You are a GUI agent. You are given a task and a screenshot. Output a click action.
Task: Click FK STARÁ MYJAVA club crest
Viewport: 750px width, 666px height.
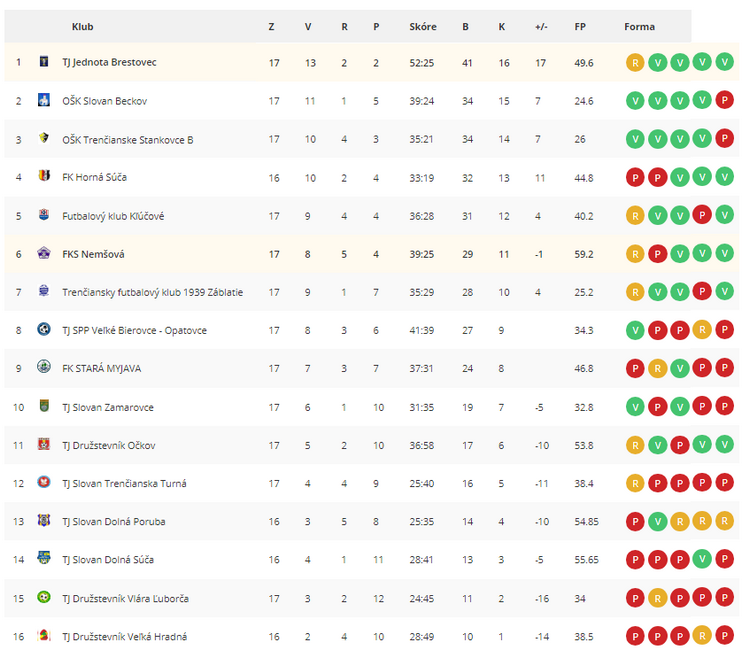tap(44, 367)
